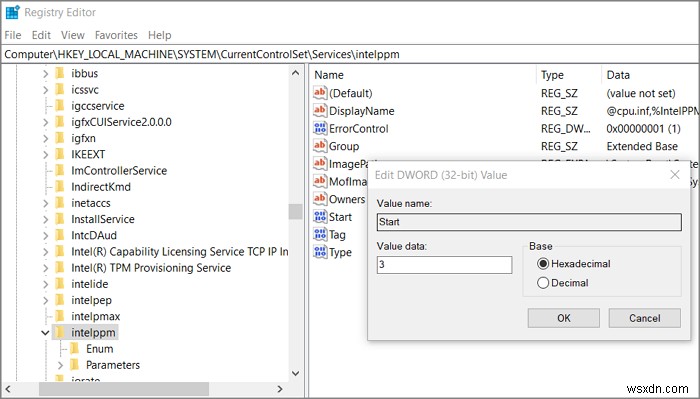The height and width of the screenshot is (399, 700).
Task: Click the Parameters subkey folder icon
Action: 75,365
